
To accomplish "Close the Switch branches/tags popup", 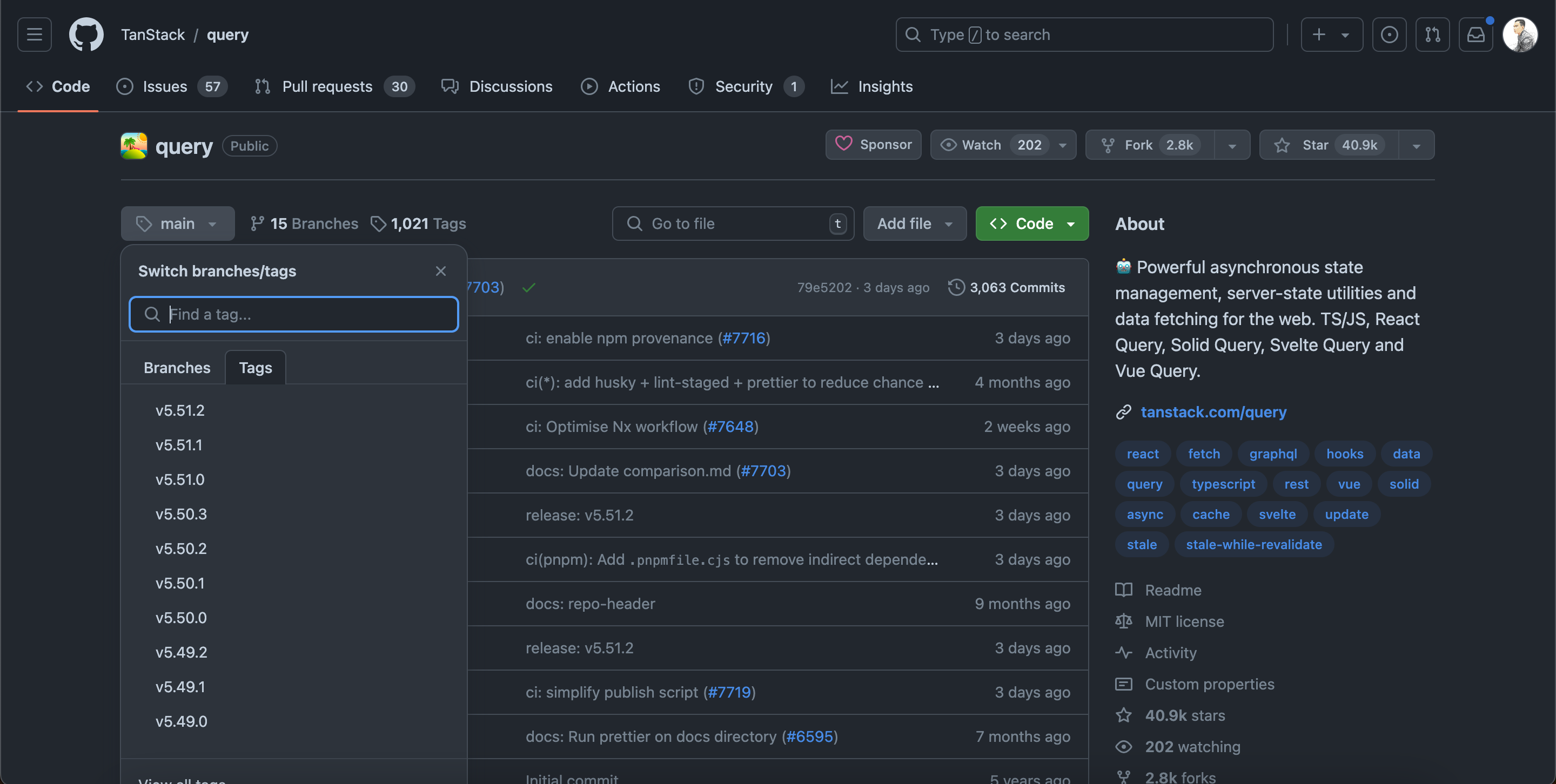I will [441, 271].
